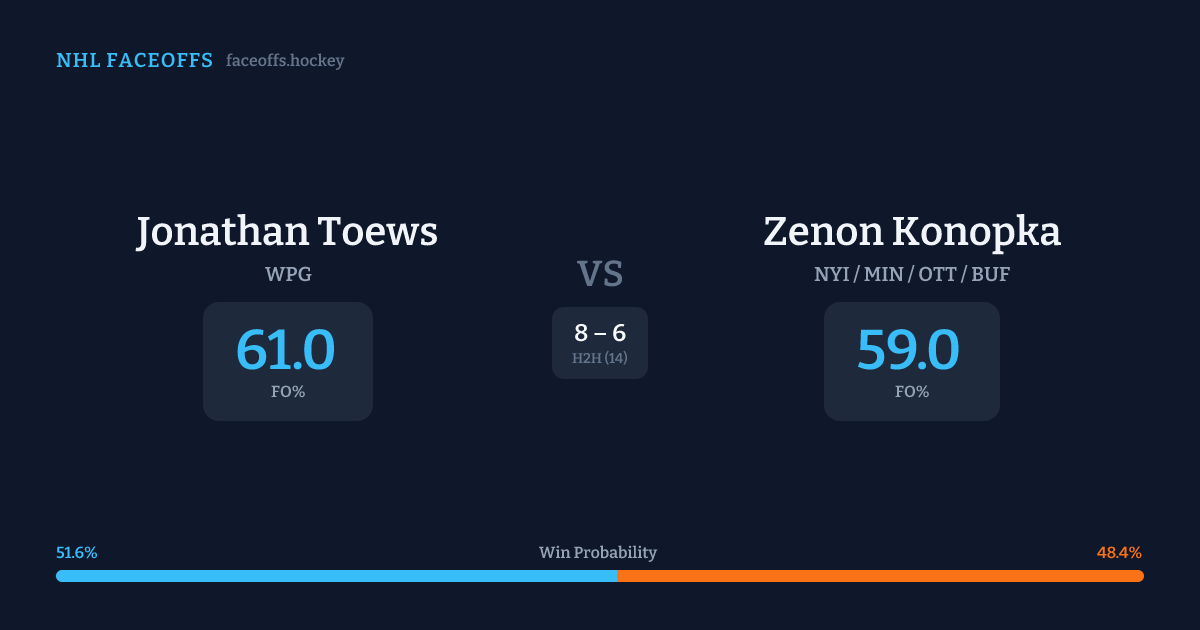The height and width of the screenshot is (630, 1200).
Task: Click the Win Probability heading
Action: point(598,553)
